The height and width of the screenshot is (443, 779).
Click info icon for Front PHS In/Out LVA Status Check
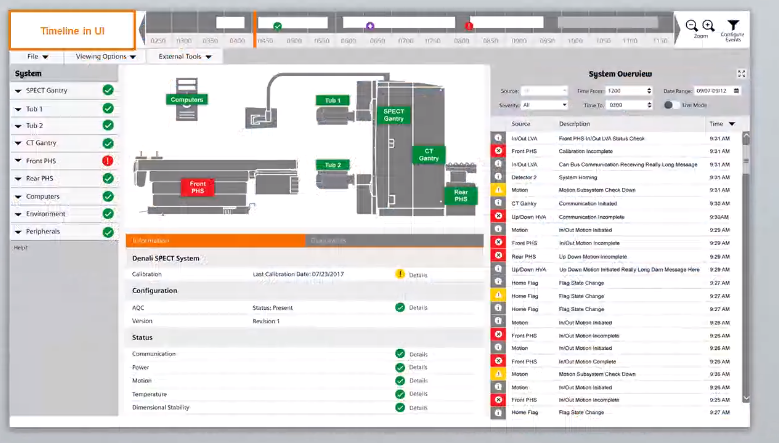(498, 138)
